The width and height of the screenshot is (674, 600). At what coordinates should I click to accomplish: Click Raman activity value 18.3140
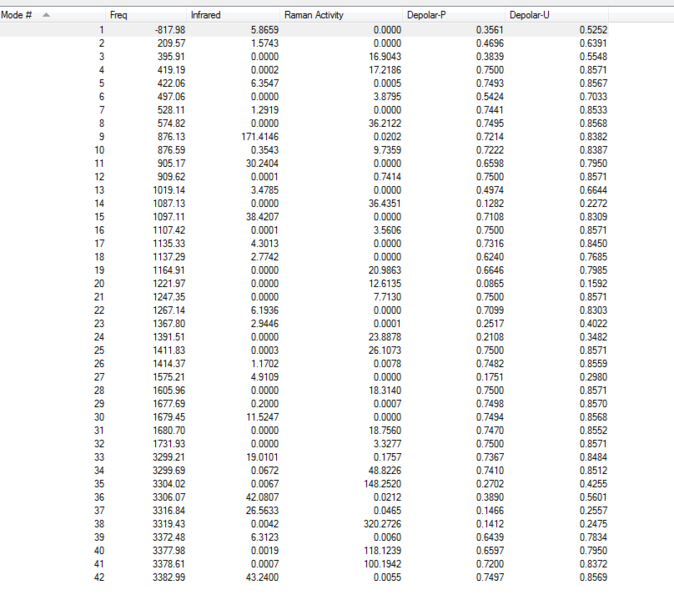click(x=385, y=390)
